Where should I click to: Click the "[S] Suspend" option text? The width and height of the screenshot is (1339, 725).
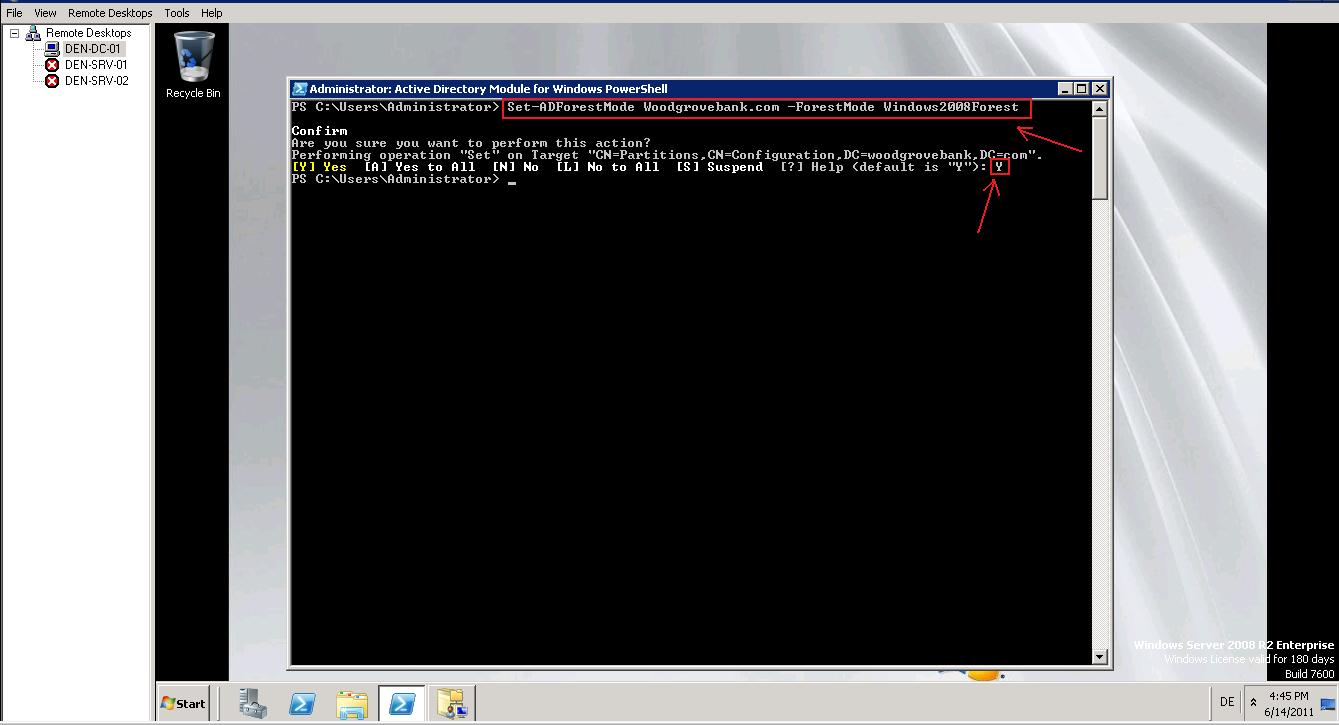pyautogui.click(x=720, y=167)
